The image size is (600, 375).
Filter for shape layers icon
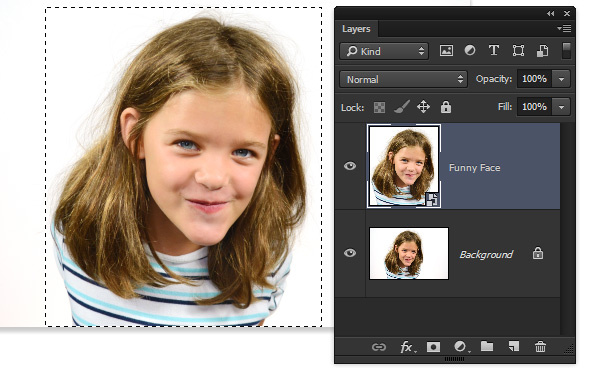click(518, 51)
